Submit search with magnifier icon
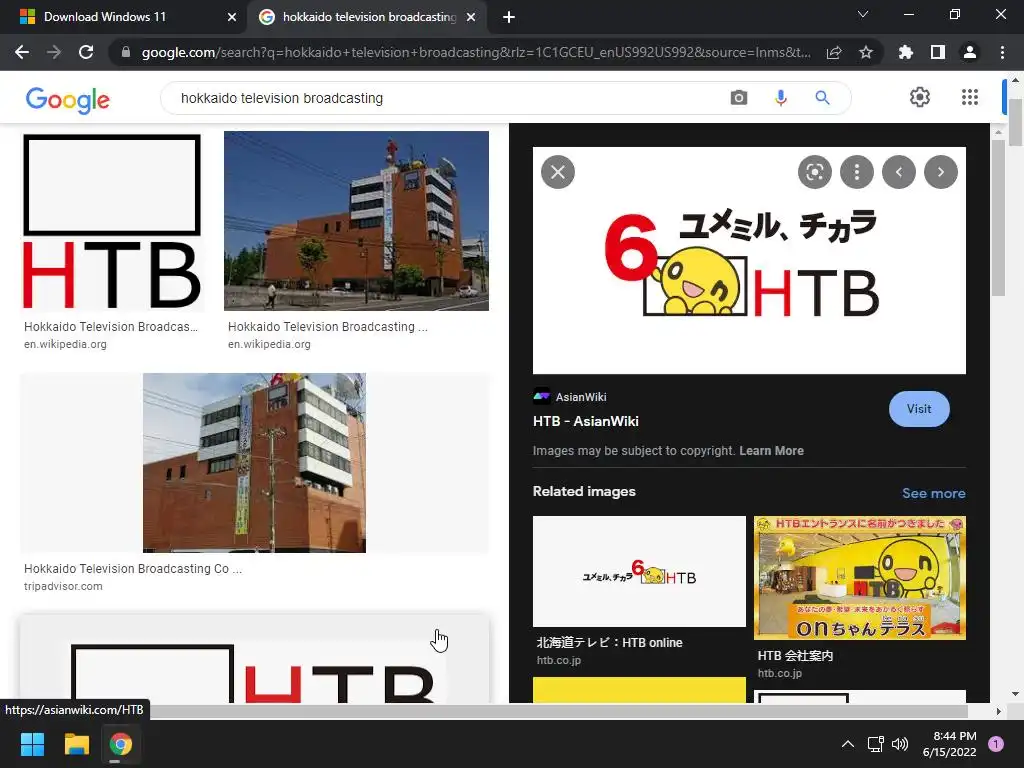The width and height of the screenshot is (1024, 768). (822, 98)
